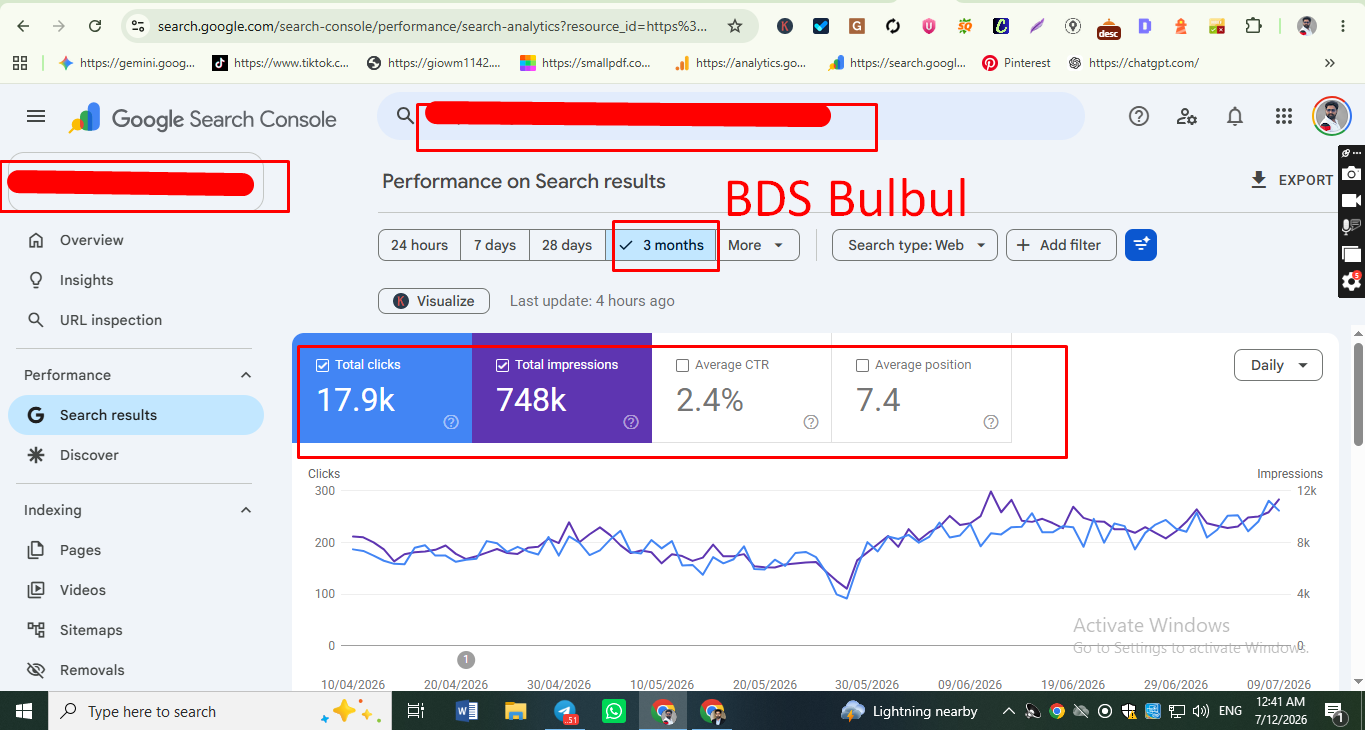
Task: Click the Average CTR help icon
Action: (811, 422)
